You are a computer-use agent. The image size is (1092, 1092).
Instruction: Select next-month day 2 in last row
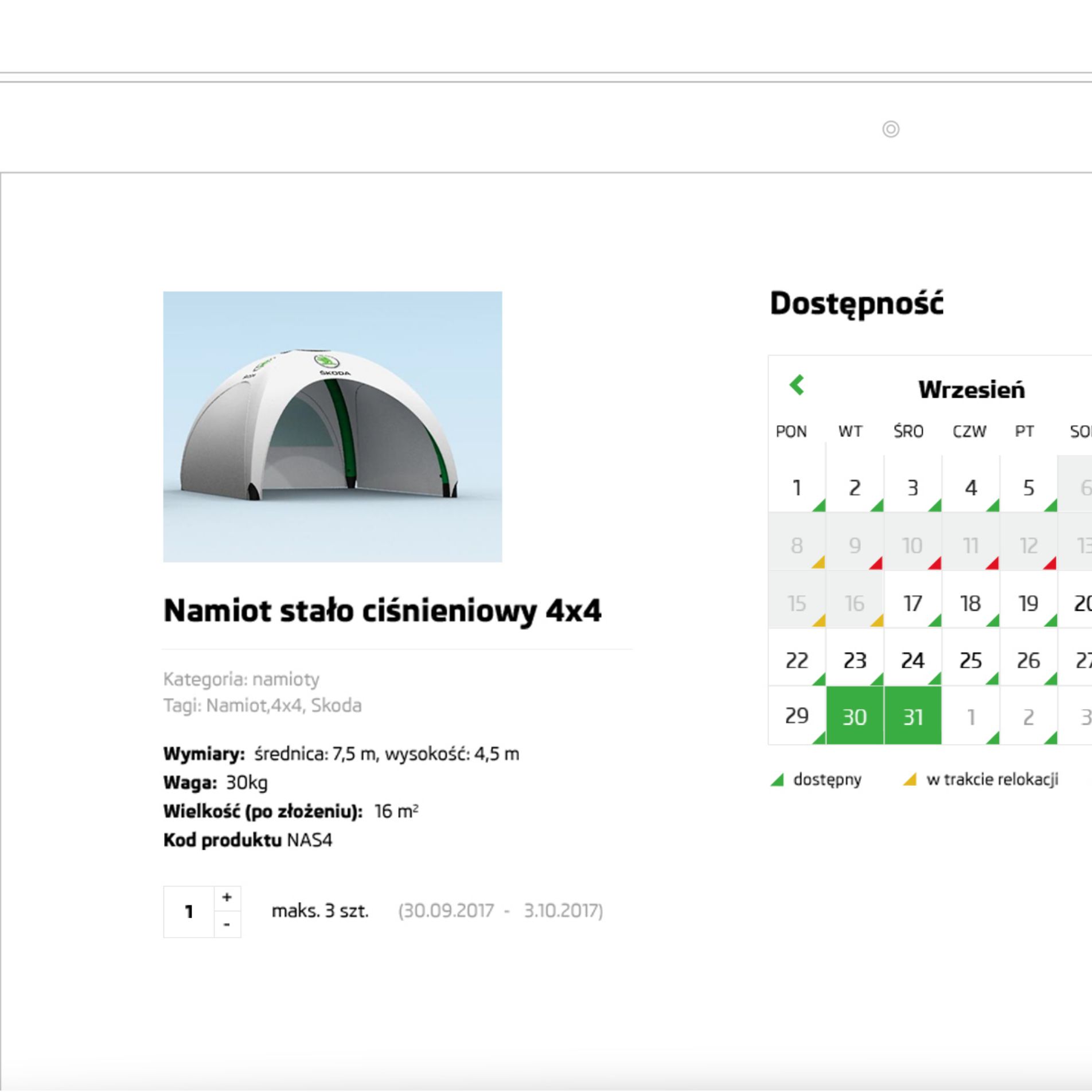tap(1028, 715)
